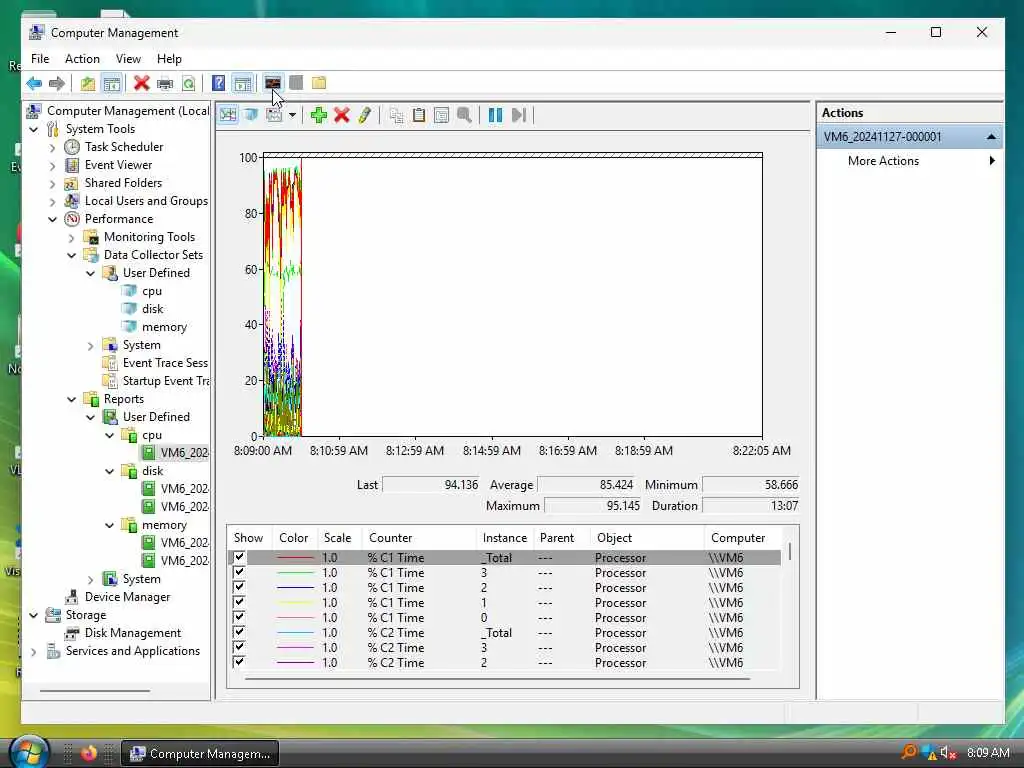1024x768 pixels.
Task: Open the Help menu
Action: (x=169, y=59)
